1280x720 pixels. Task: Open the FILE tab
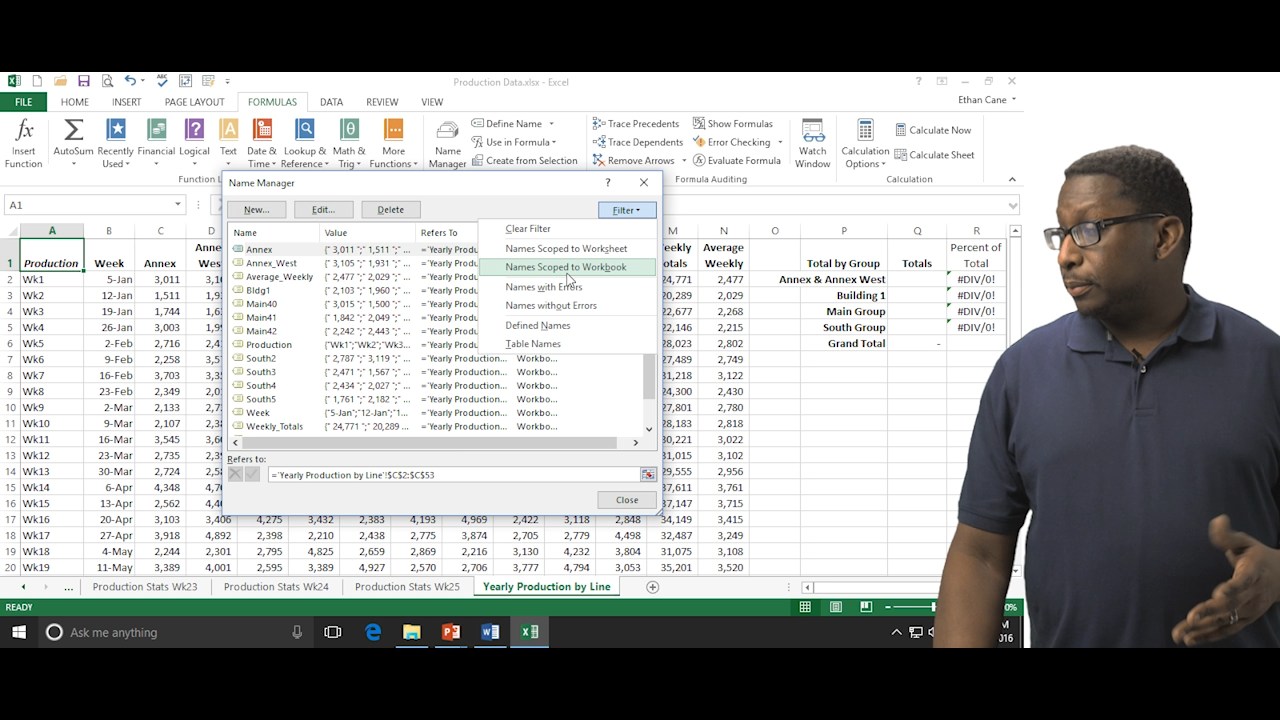click(x=23, y=102)
